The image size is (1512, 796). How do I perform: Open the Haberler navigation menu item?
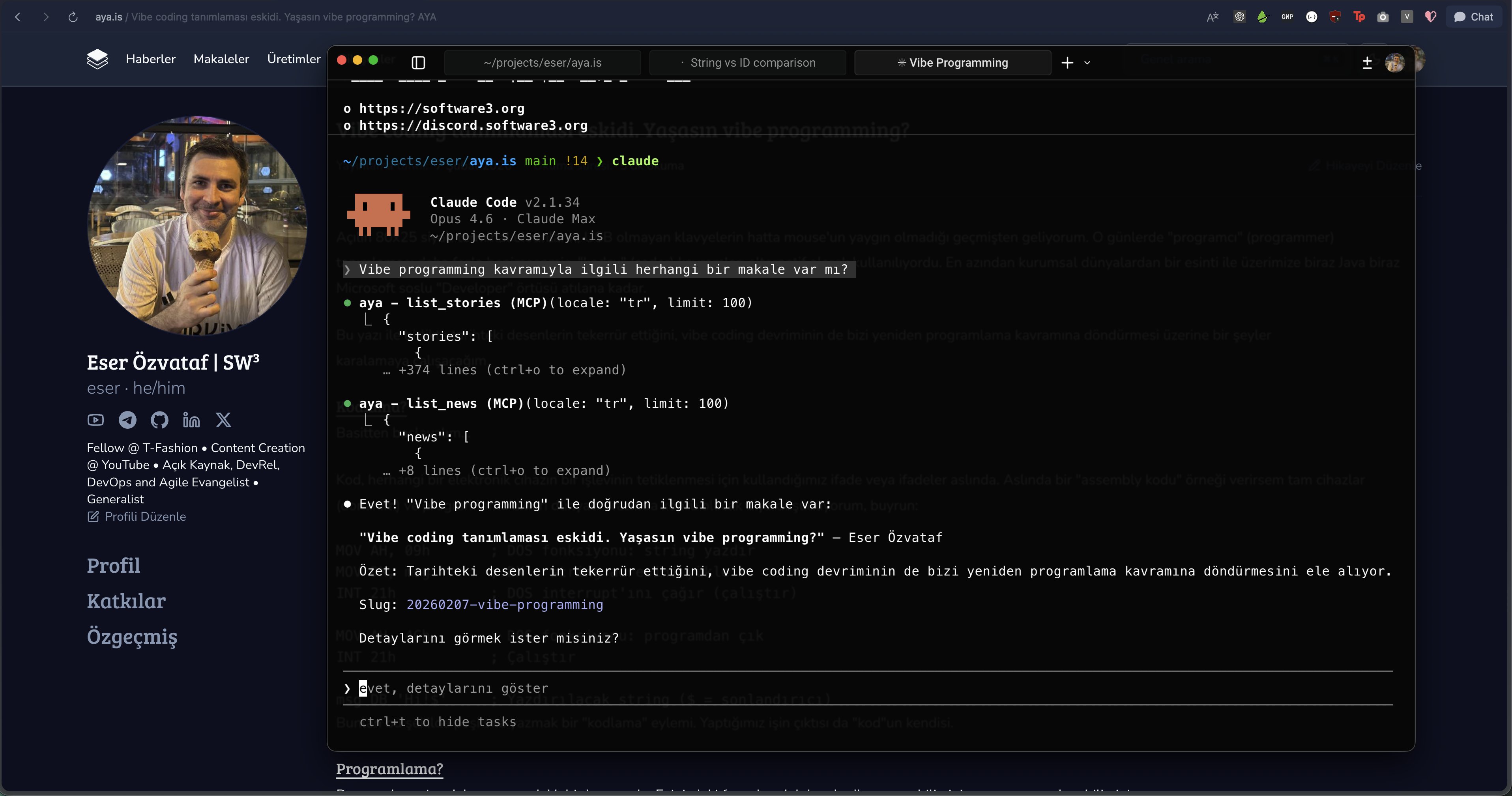pos(150,59)
